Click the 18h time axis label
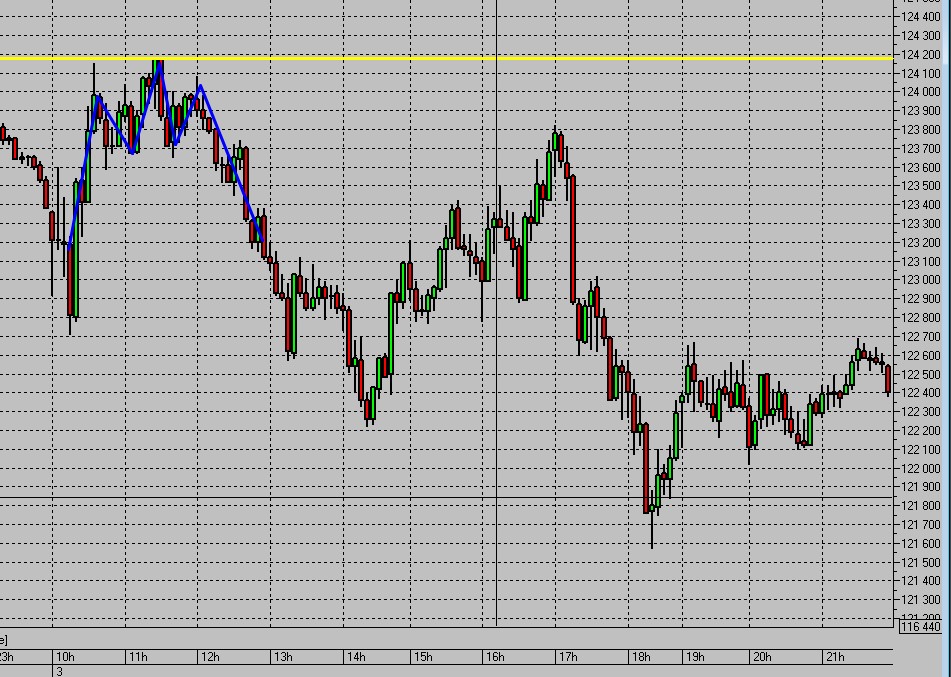951x677 pixels. coord(641,657)
